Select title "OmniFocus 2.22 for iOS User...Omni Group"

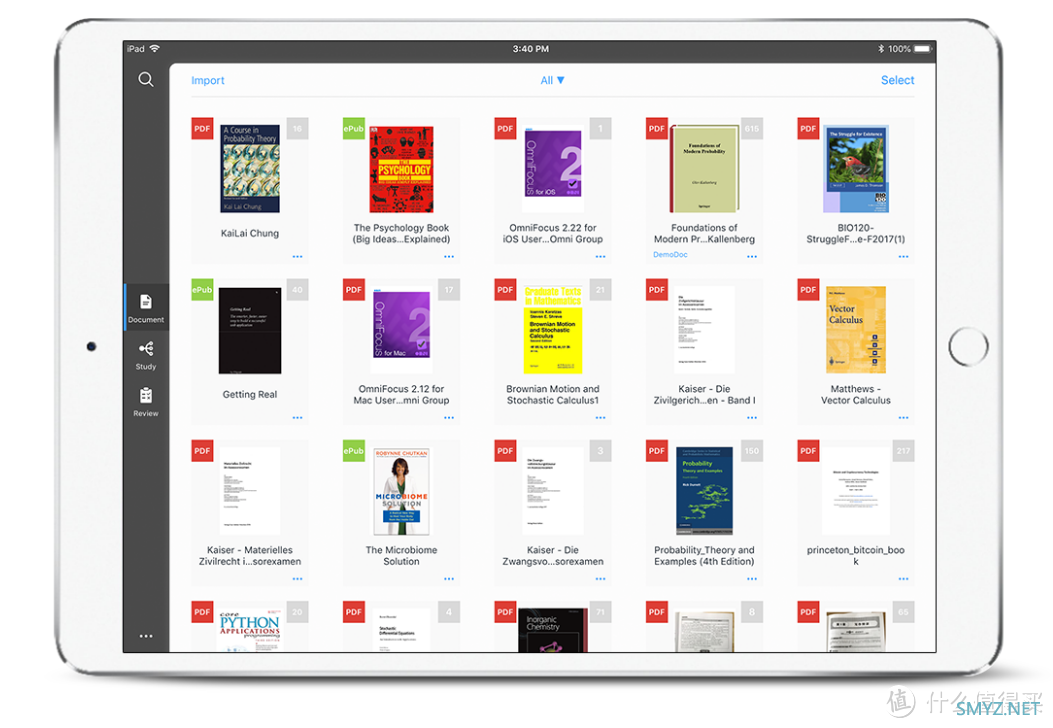click(553, 233)
